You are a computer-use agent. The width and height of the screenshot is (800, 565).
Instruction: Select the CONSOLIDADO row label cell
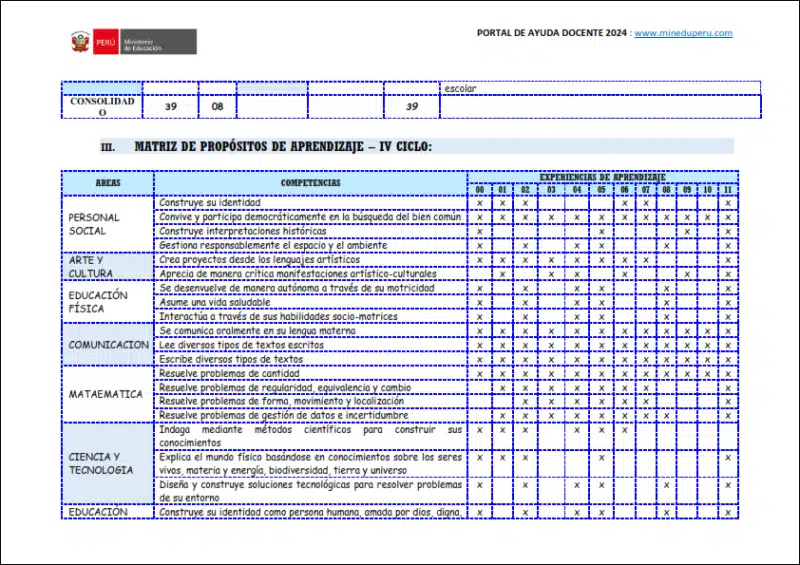point(102,107)
